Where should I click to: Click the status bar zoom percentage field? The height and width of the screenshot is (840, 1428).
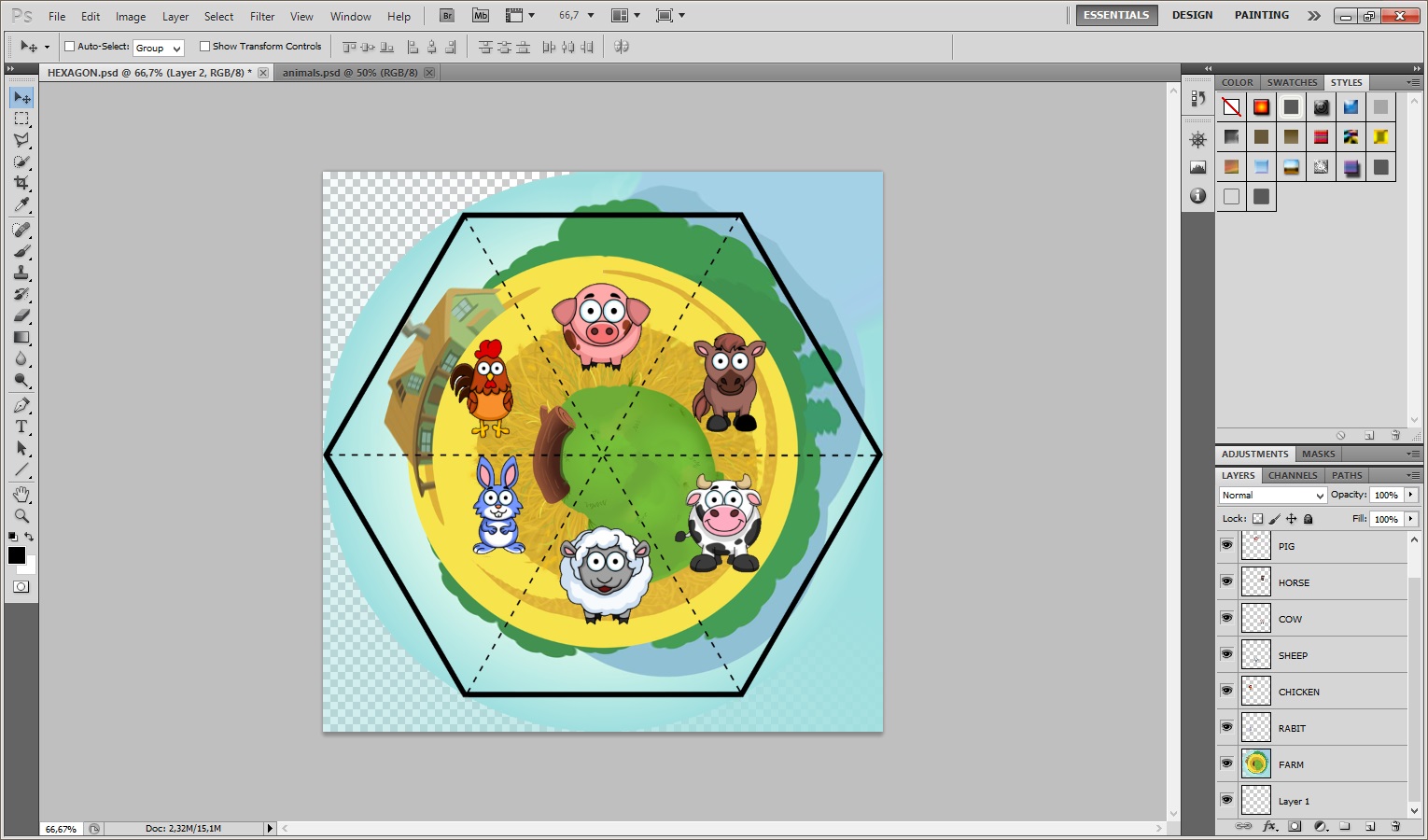pyautogui.click(x=62, y=829)
